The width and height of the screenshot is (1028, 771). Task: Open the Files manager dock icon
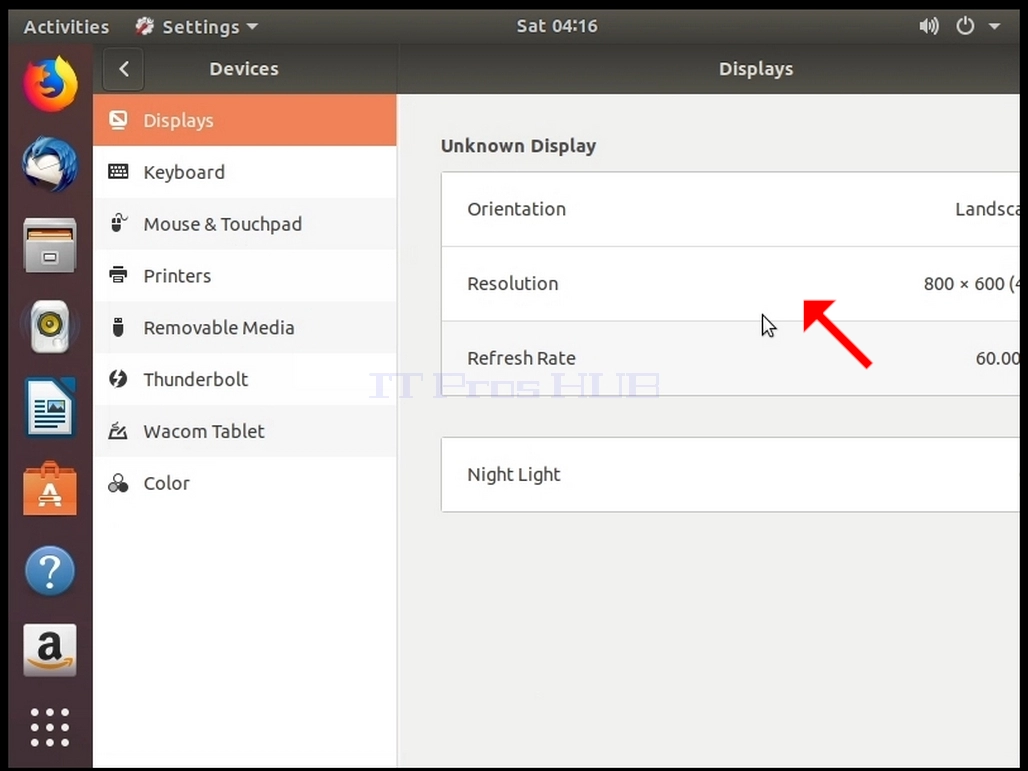pos(50,245)
